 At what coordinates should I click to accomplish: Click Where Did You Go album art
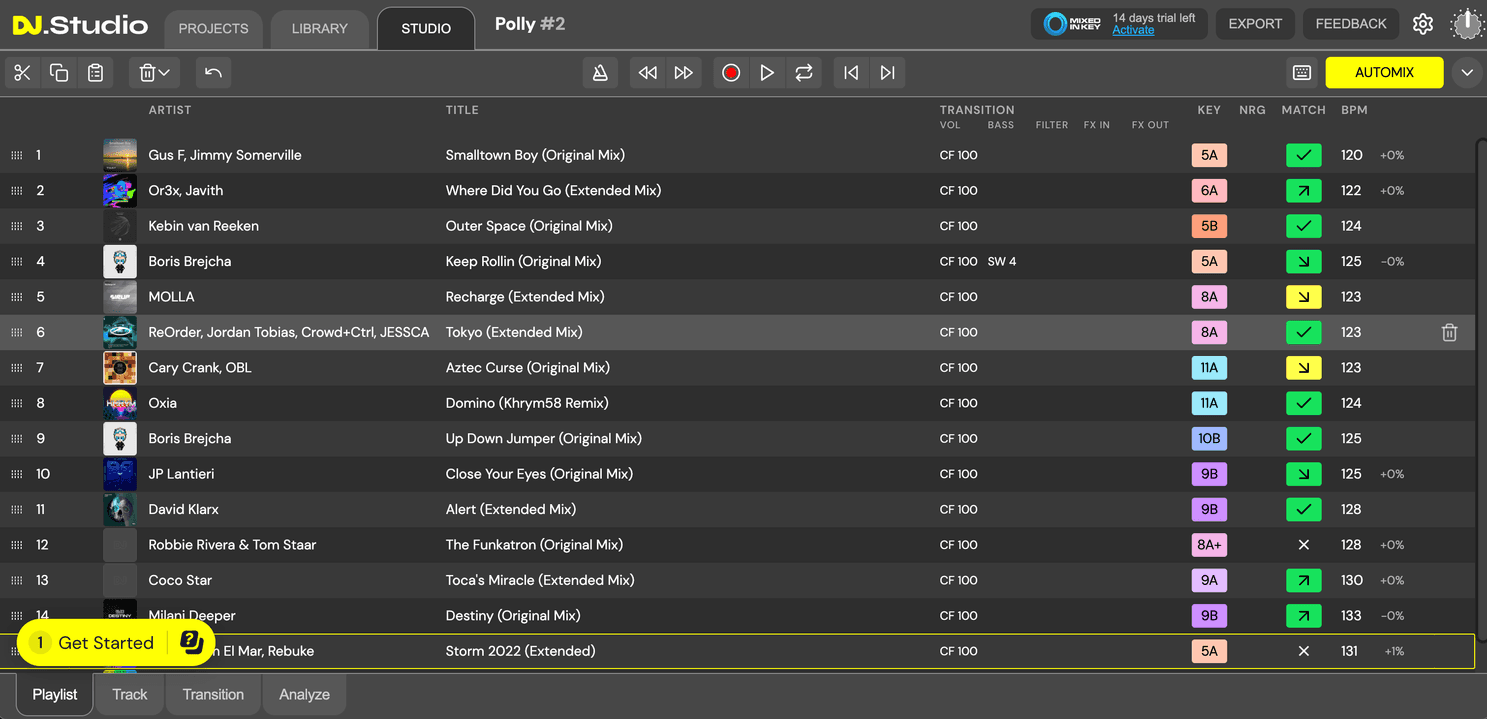120,191
